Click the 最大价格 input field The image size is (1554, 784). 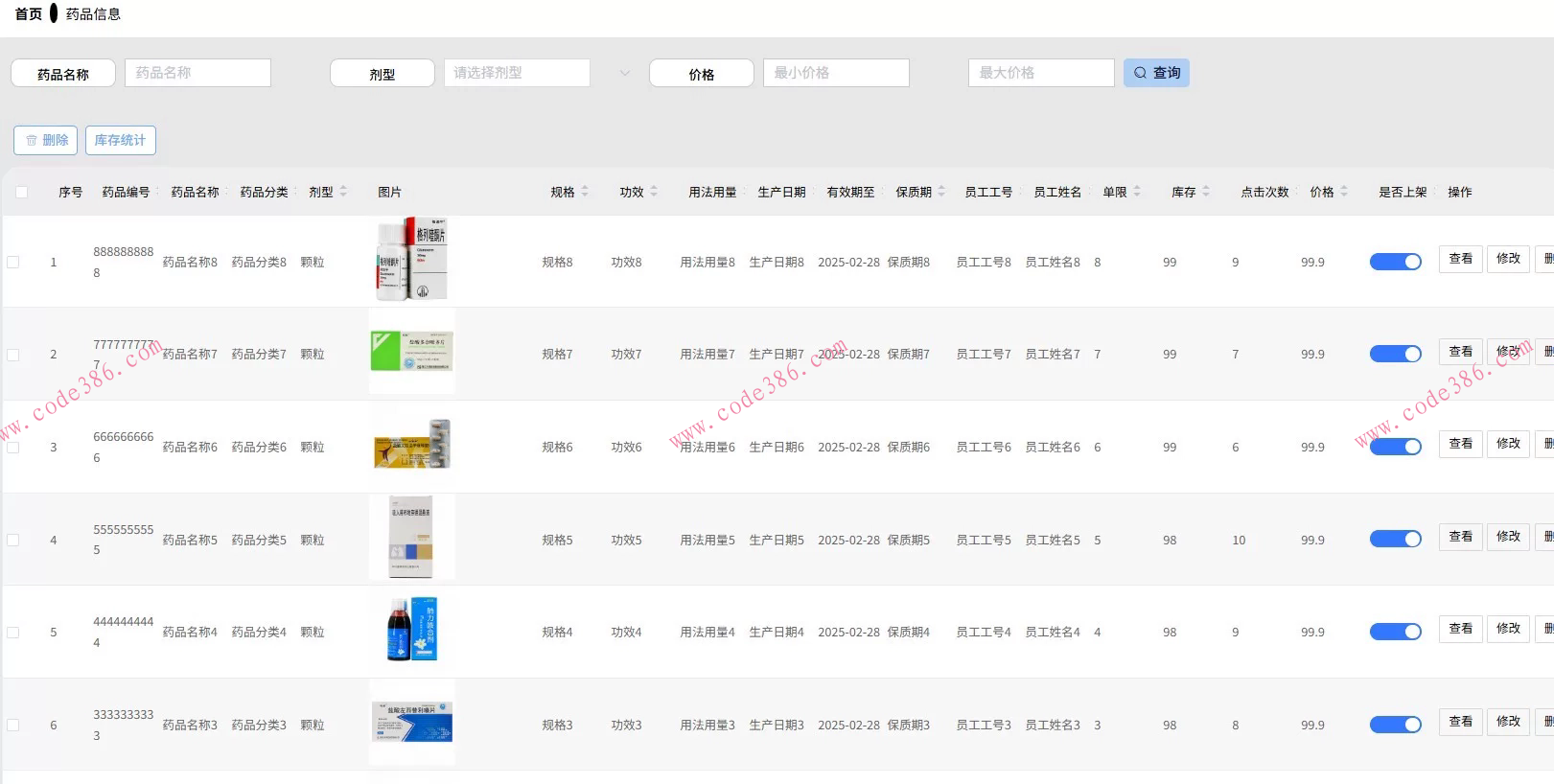(1041, 73)
